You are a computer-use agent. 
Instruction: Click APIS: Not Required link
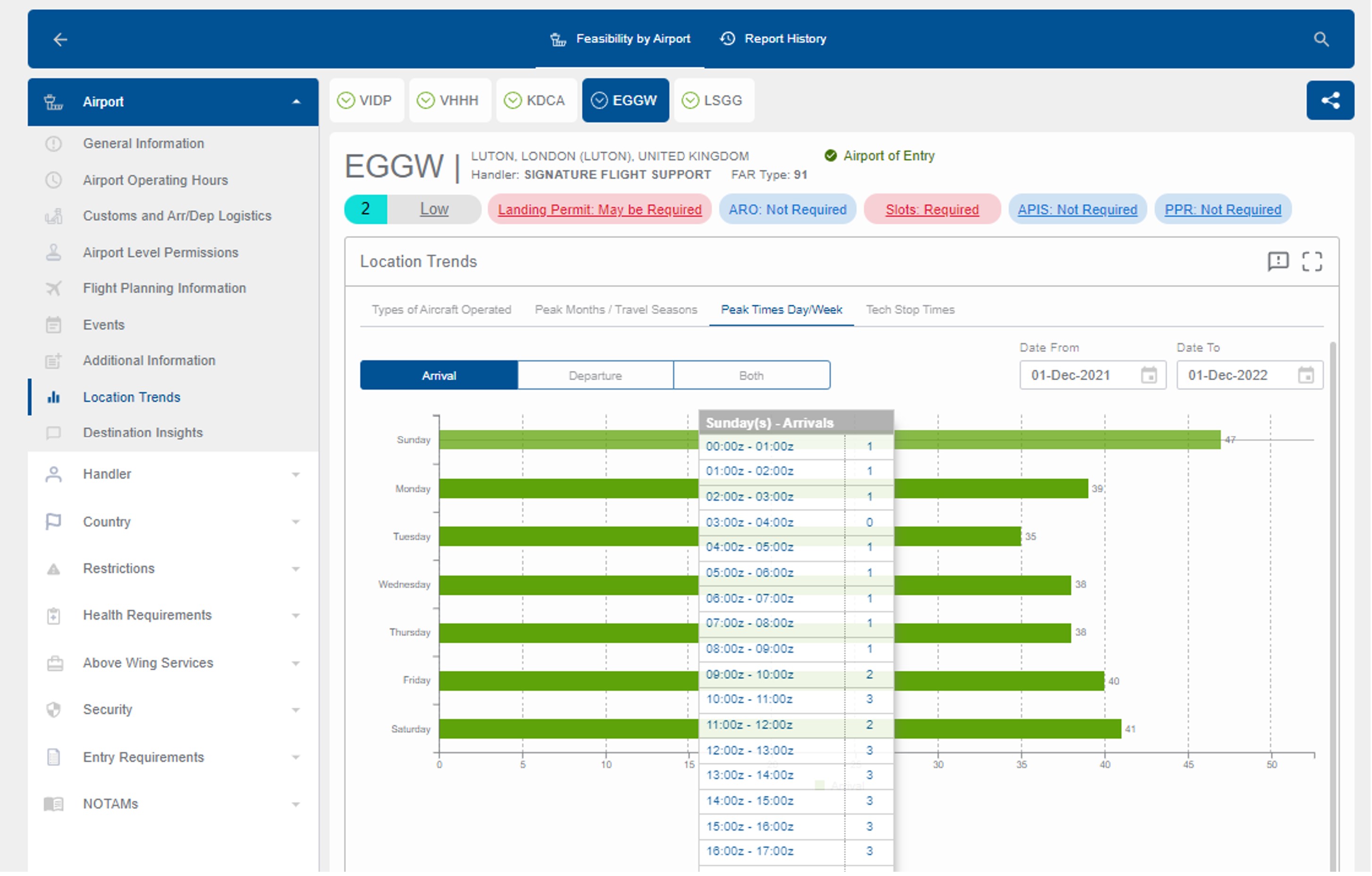pos(1077,209)
